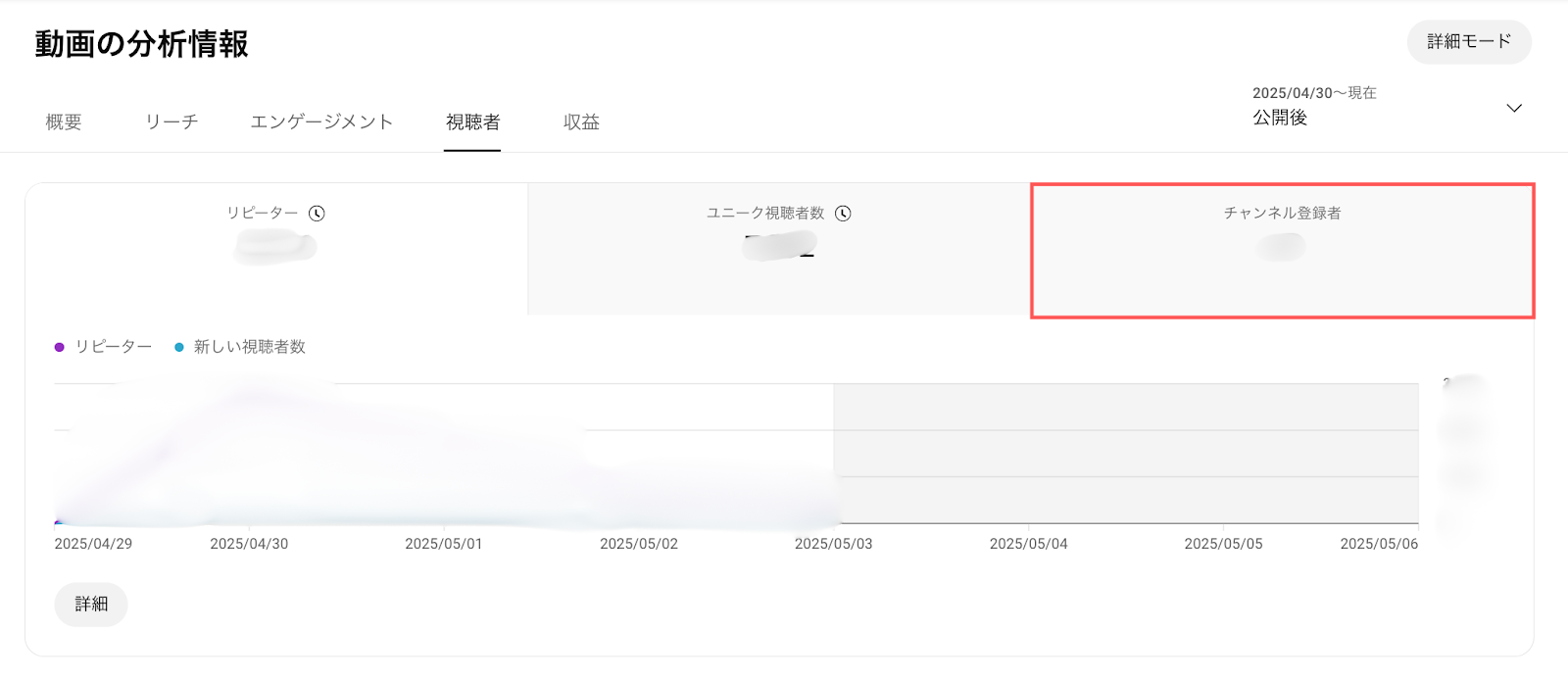1568x679 pixels.
Task: Click the 2025/05/03 axis date label
Action: point(833,544)
